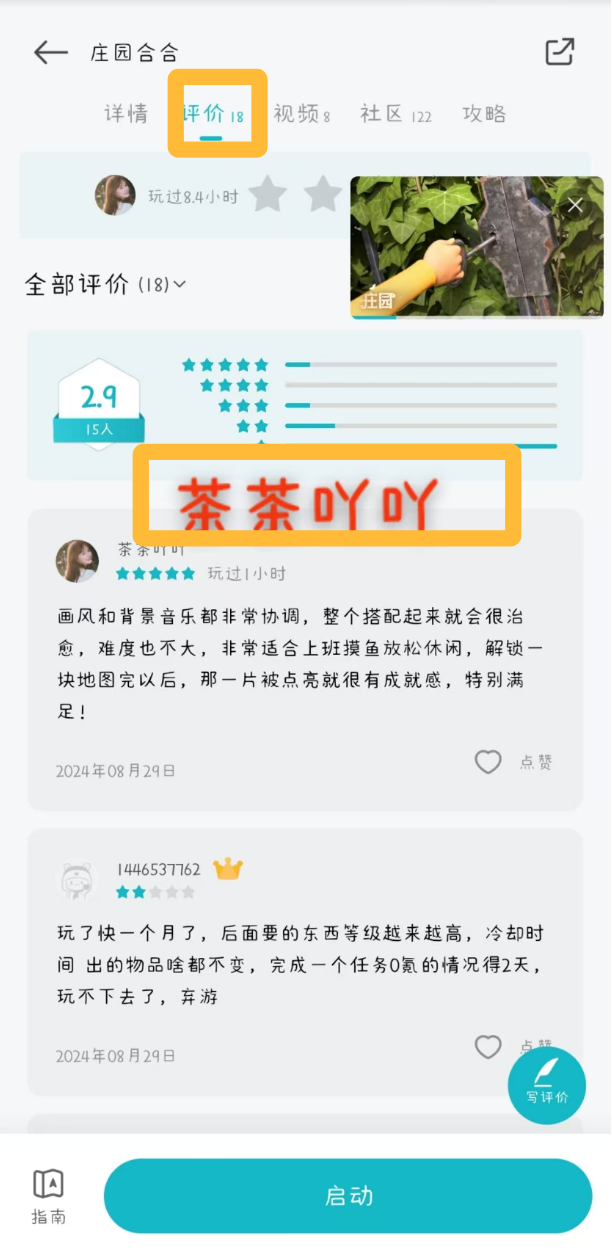
Task: Like the review by user 1446537762
Action: (488, 1046)
